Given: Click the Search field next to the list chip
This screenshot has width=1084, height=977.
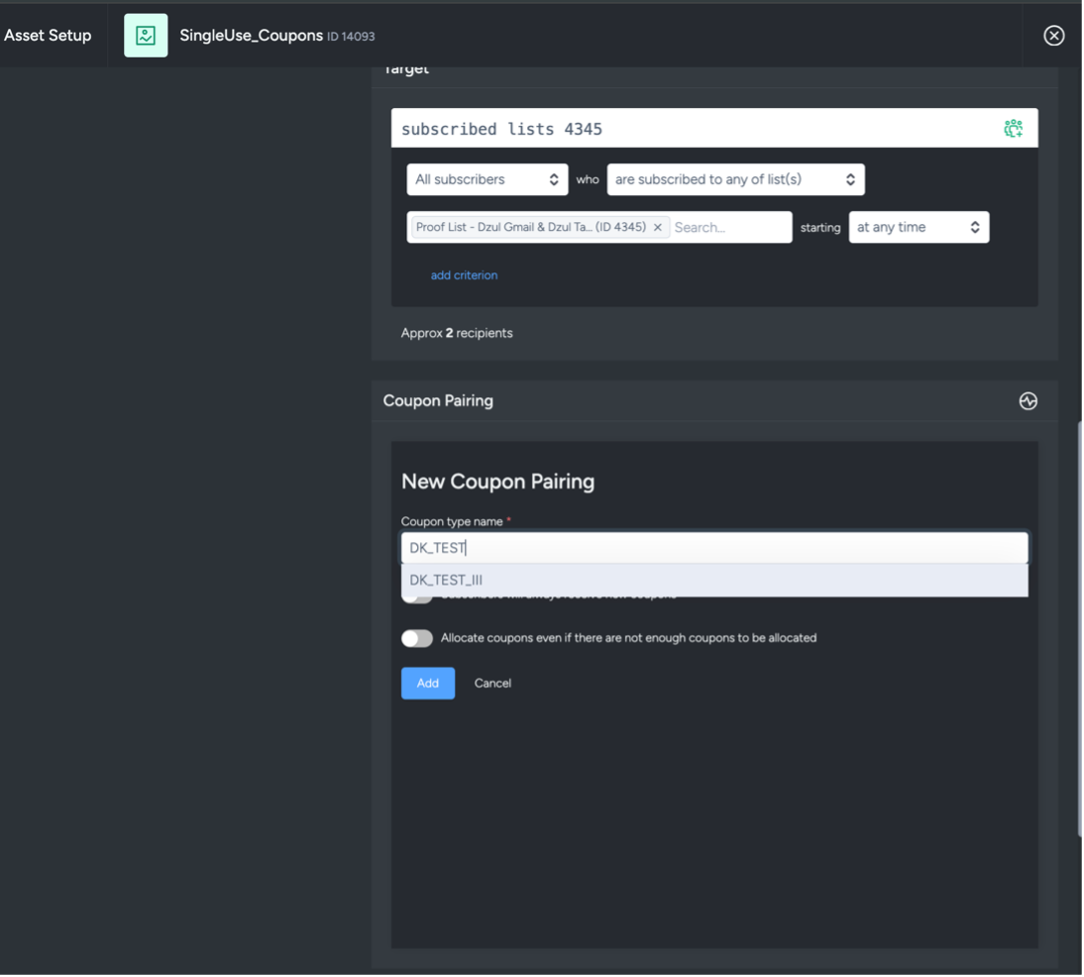Looking at the screenshot, I should pos(730,227).
